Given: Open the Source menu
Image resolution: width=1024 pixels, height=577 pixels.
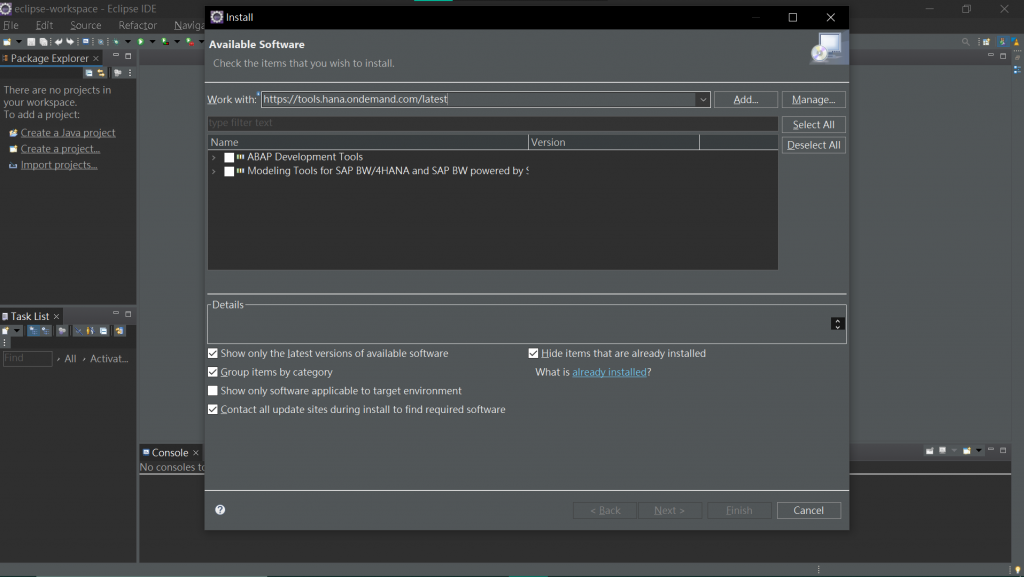Looking at the screenshot, I should coord(86,25).
